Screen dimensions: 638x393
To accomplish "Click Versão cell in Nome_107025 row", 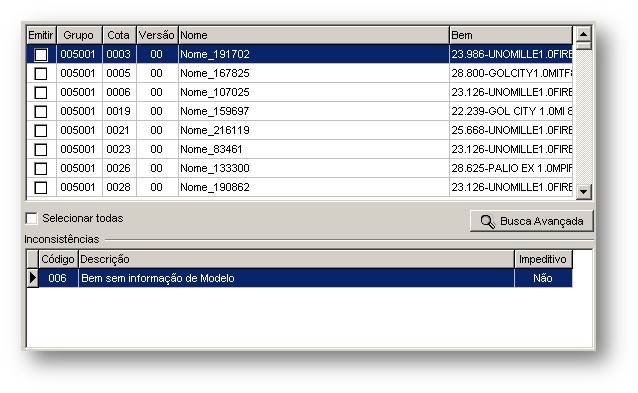I will 157,92.
